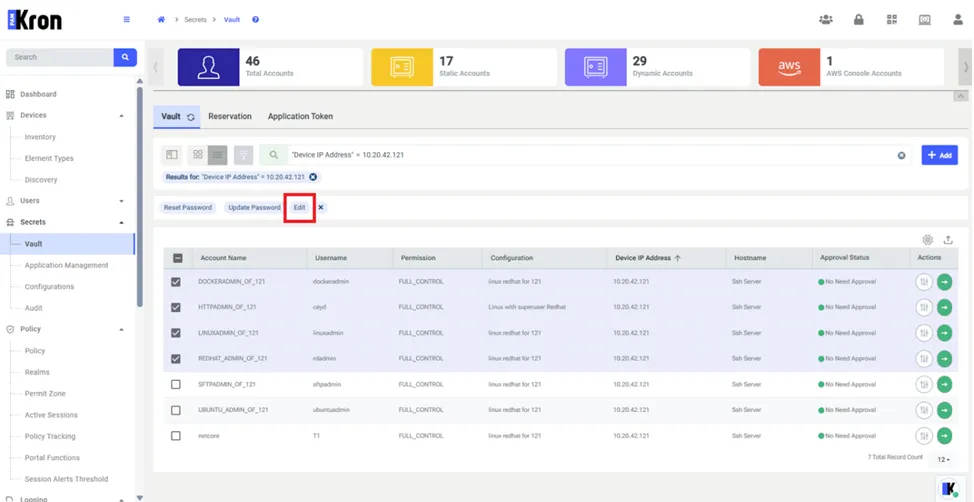The width and height of the screenshot is (974, 502).
Task: Click the green search magnifier icon
Action: click(273, 155)
